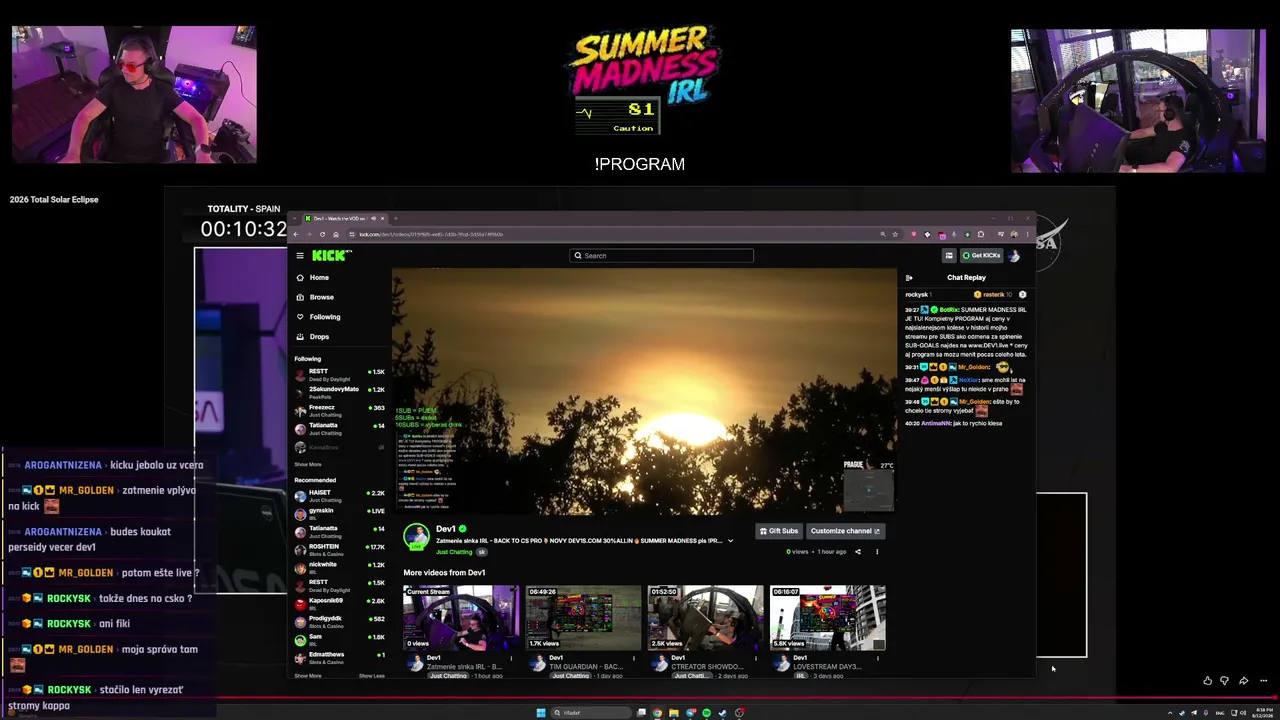
Task: Click the Gift Subs button
Action: pos(779,531)
